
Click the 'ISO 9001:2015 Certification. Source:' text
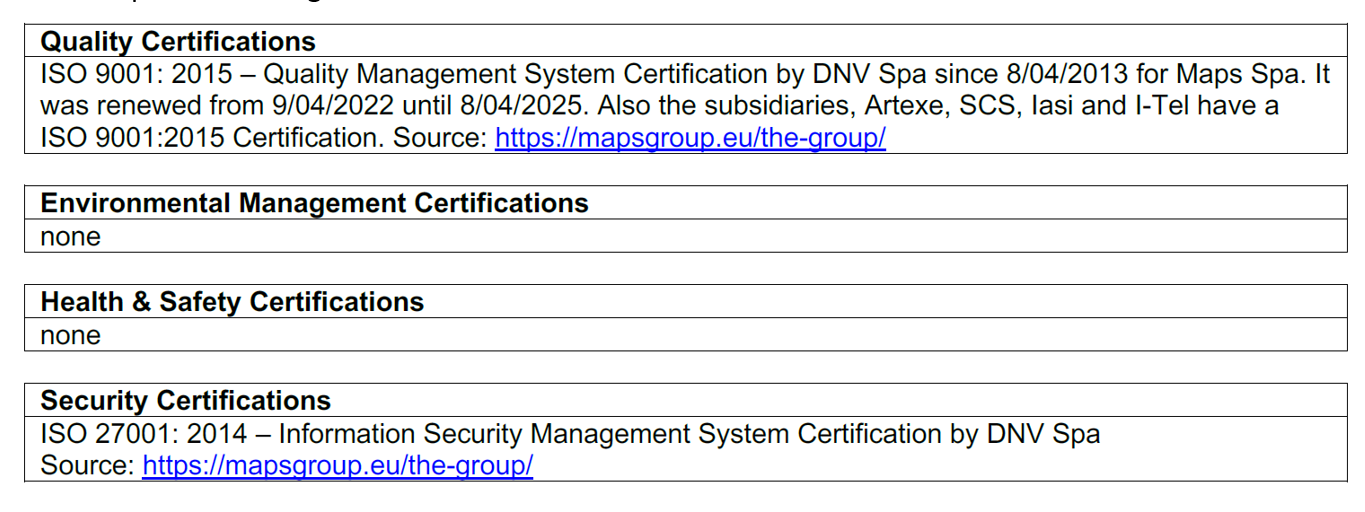pyautogui.click(x=264, y=138)
